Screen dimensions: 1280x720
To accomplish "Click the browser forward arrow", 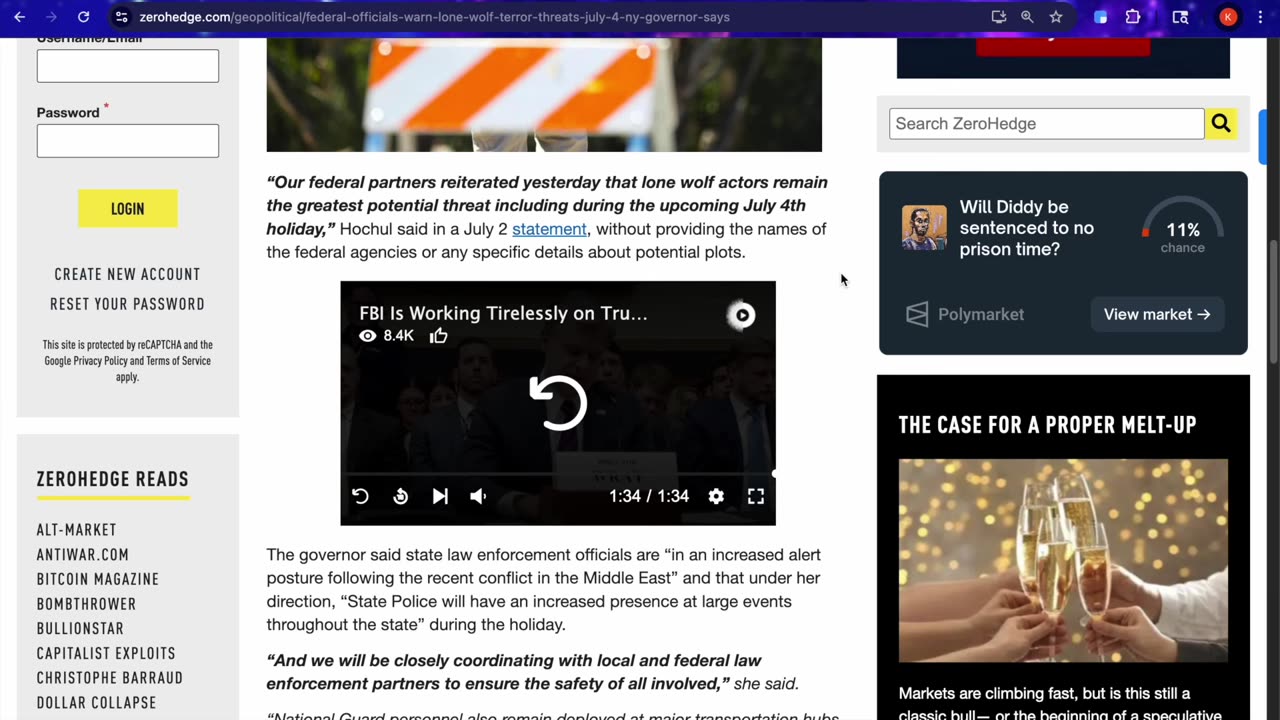I will pyautogui.click(x=51, y=17).
